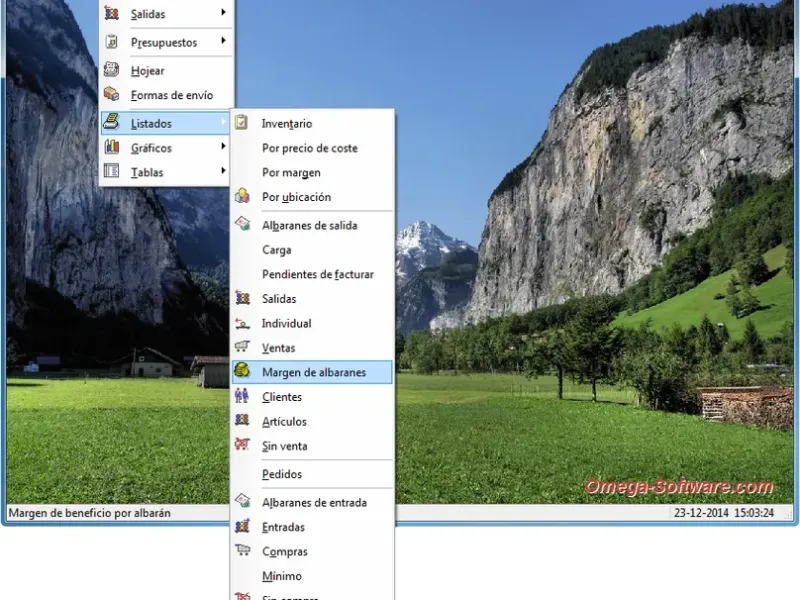Open the Presupuestos menu entry
Image resolution: width=800 pixels, height=600 pixels.
pyautogui.click(x=165, y=42)
